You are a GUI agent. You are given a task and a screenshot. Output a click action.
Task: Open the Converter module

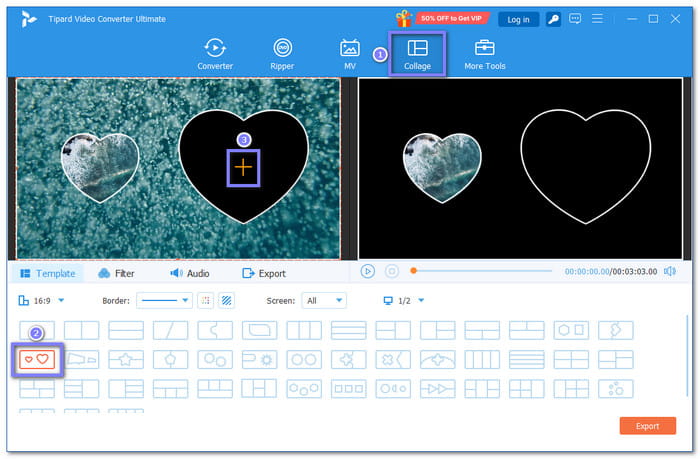pos(214,54)
